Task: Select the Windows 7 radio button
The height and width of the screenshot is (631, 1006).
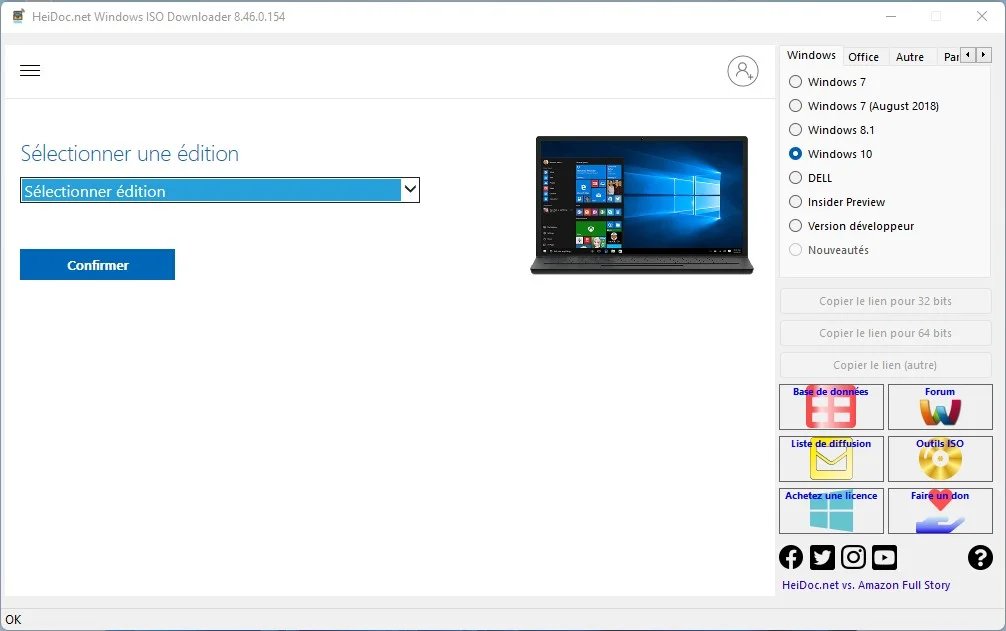Action: point(796,81)
